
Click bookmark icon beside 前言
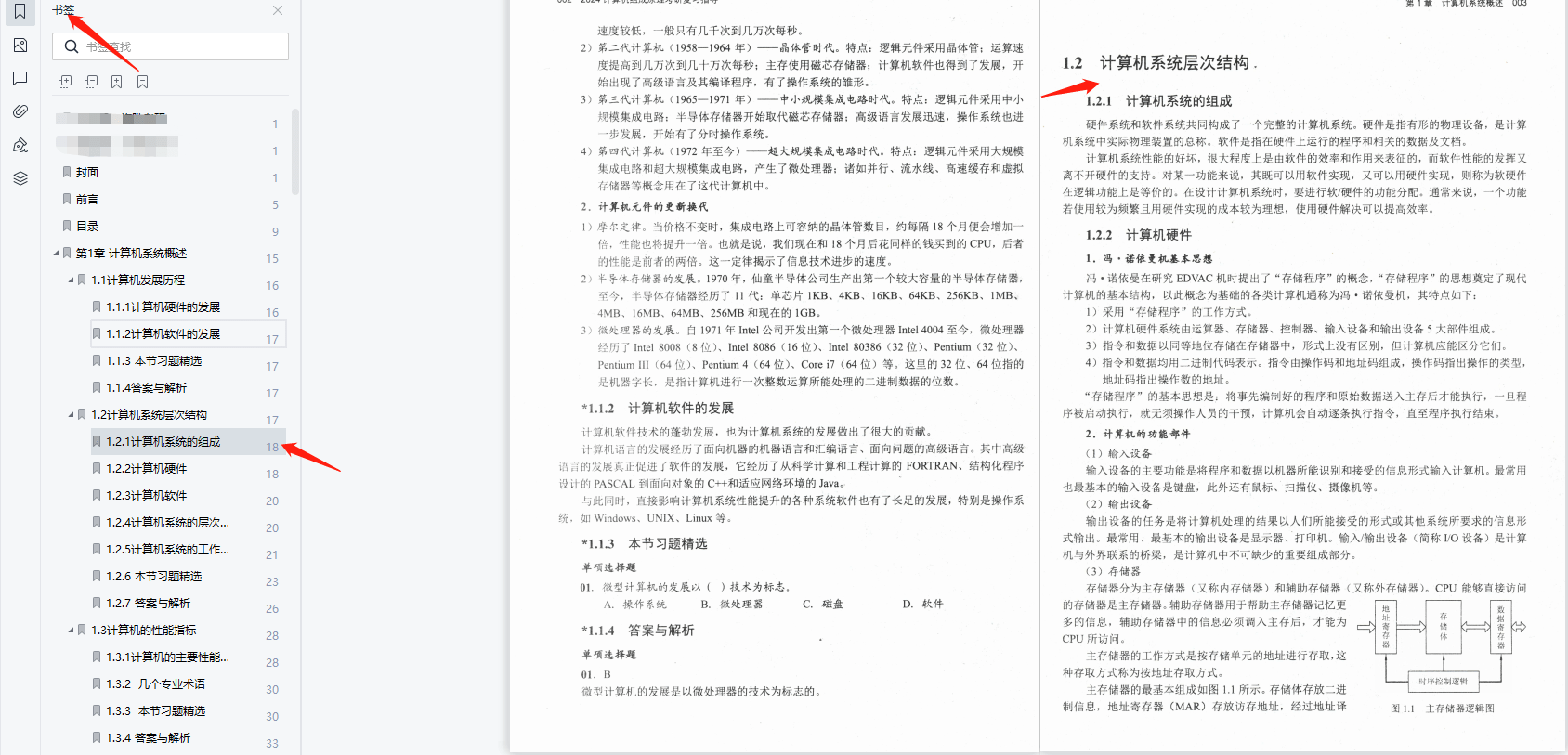click(x=67, y=199)
